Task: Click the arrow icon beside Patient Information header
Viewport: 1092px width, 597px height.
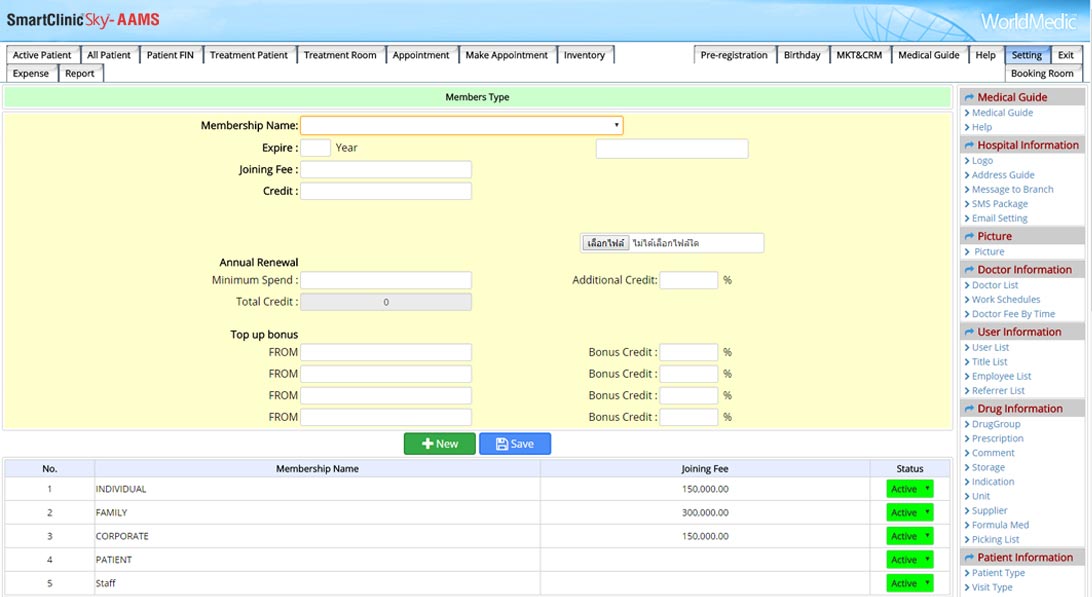Action: pyautogui.click(x=969, y=558)
